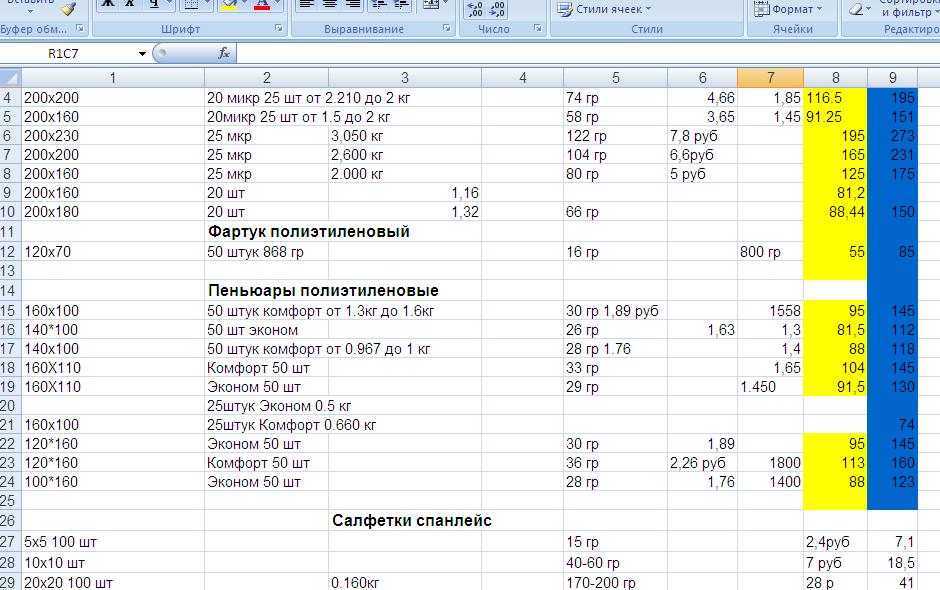
Task: Select column 1 header
Action: 113,78
